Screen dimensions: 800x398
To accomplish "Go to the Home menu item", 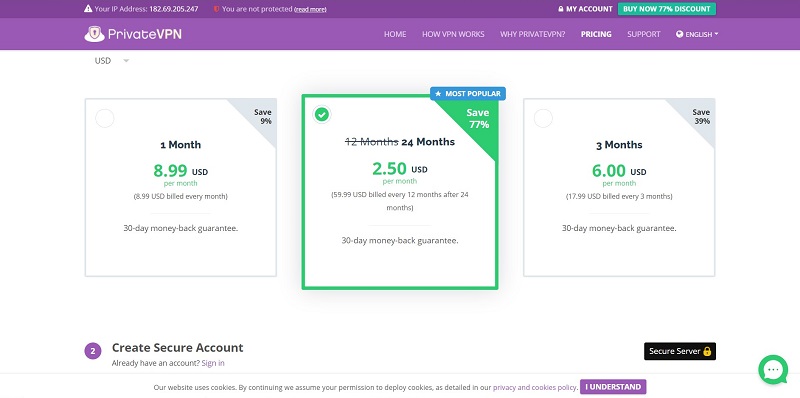I will tap(395, 34).
